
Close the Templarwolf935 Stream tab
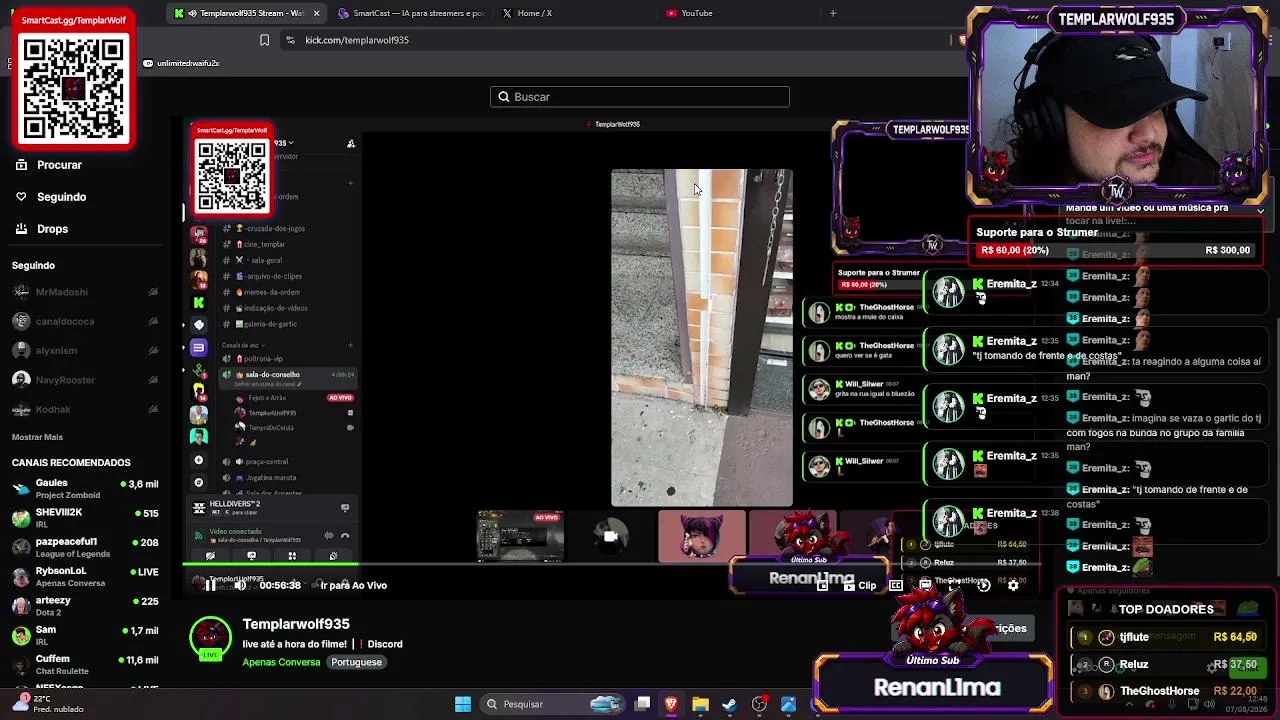tap(317, 13)
